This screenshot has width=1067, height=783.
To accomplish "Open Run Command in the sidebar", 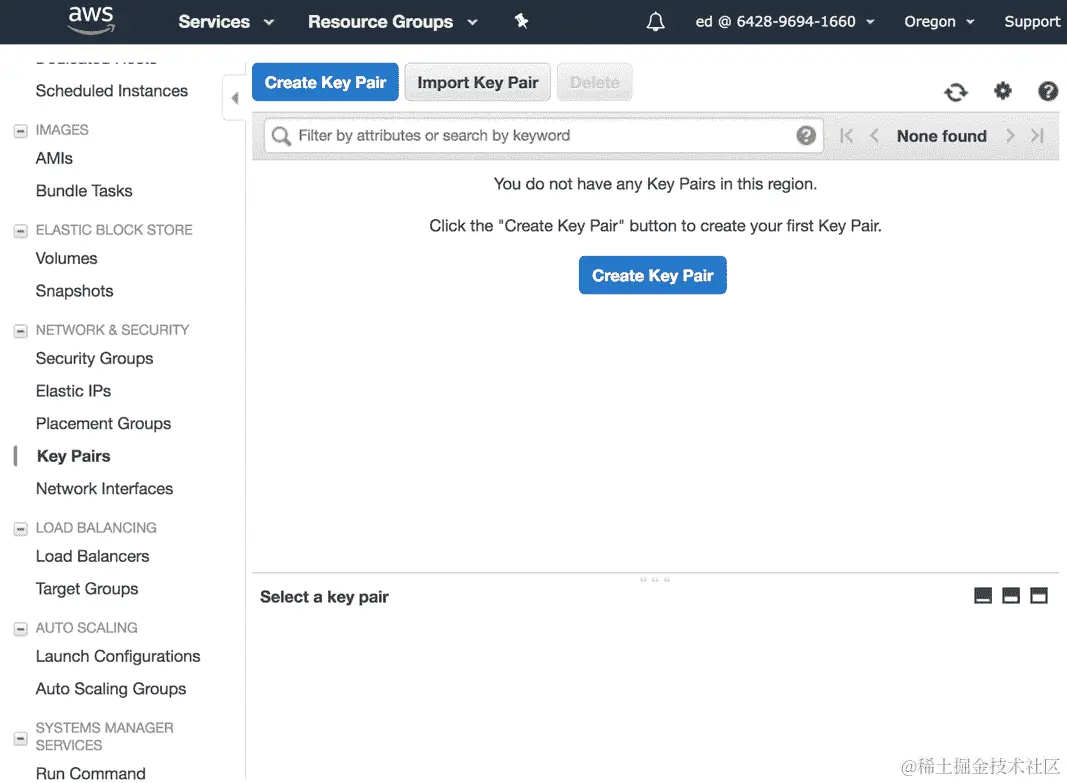I will pos(91,773).
